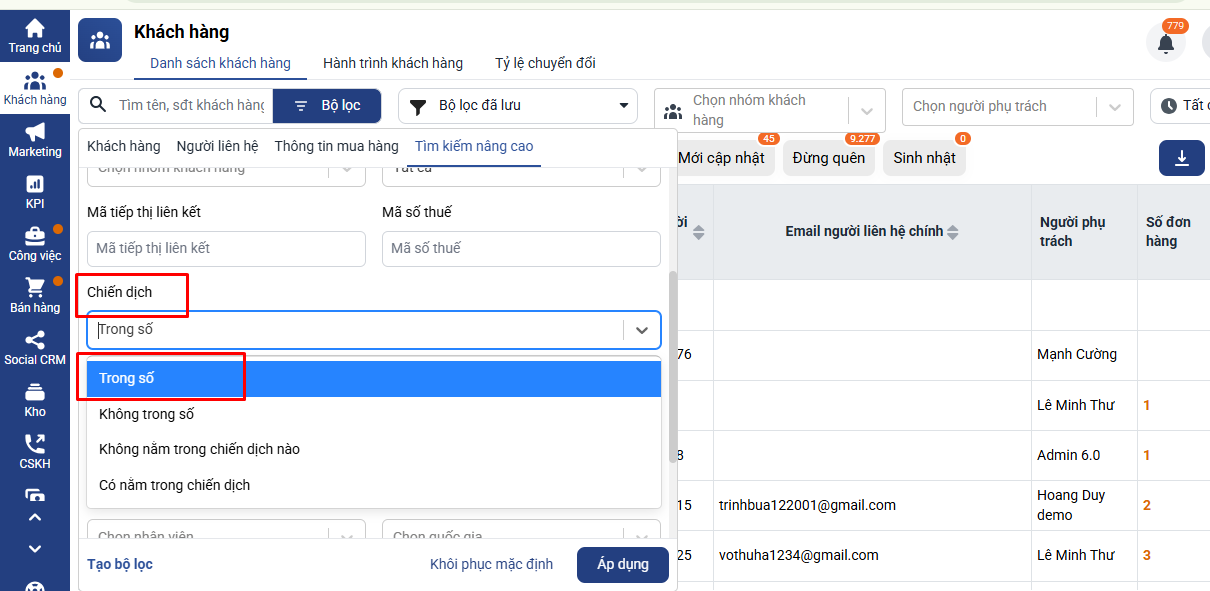Select Không trong số option

pos(147,414)
